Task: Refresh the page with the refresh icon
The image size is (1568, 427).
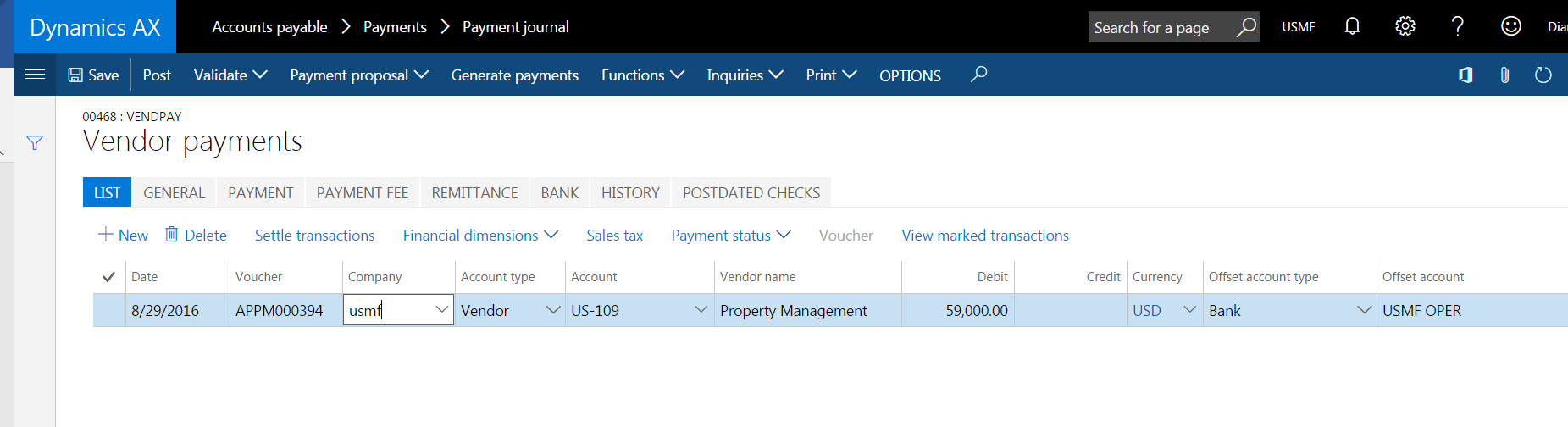Action: pyautogui.click(x=1543, y=75)
